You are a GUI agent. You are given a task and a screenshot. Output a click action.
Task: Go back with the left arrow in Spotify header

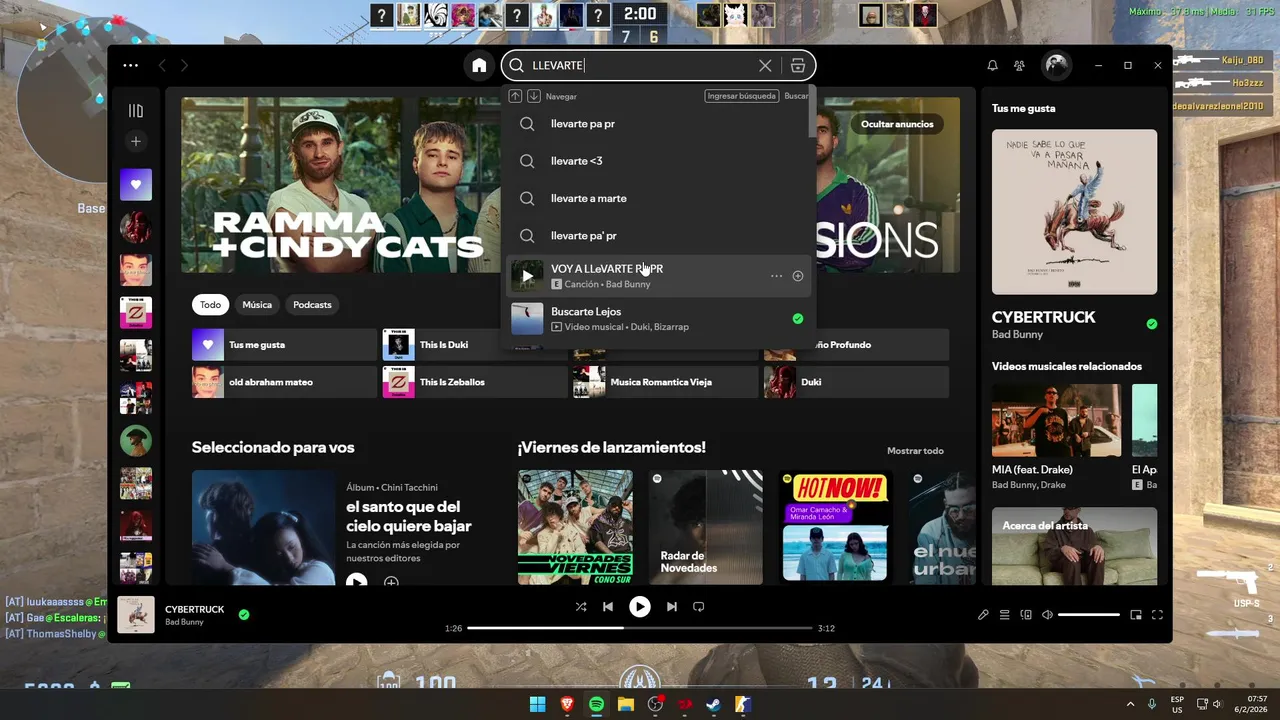(162, 65)
